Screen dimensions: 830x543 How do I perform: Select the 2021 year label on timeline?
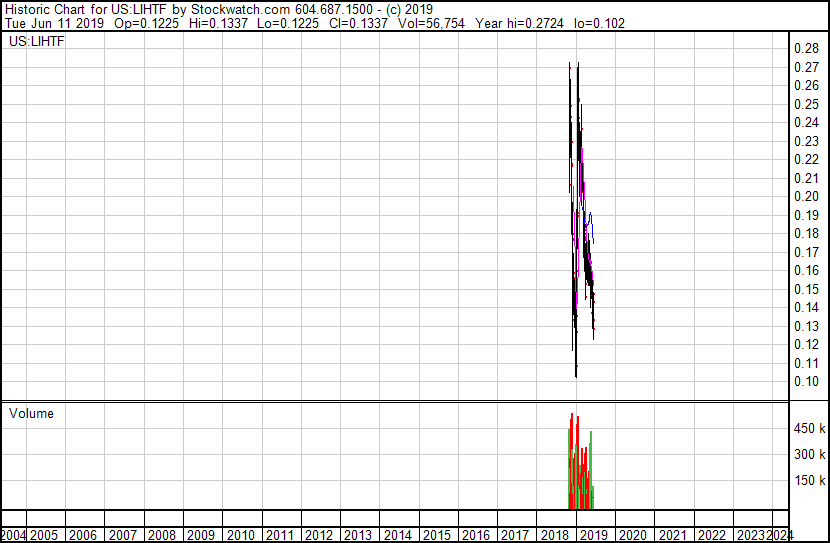tap(672, 535)
